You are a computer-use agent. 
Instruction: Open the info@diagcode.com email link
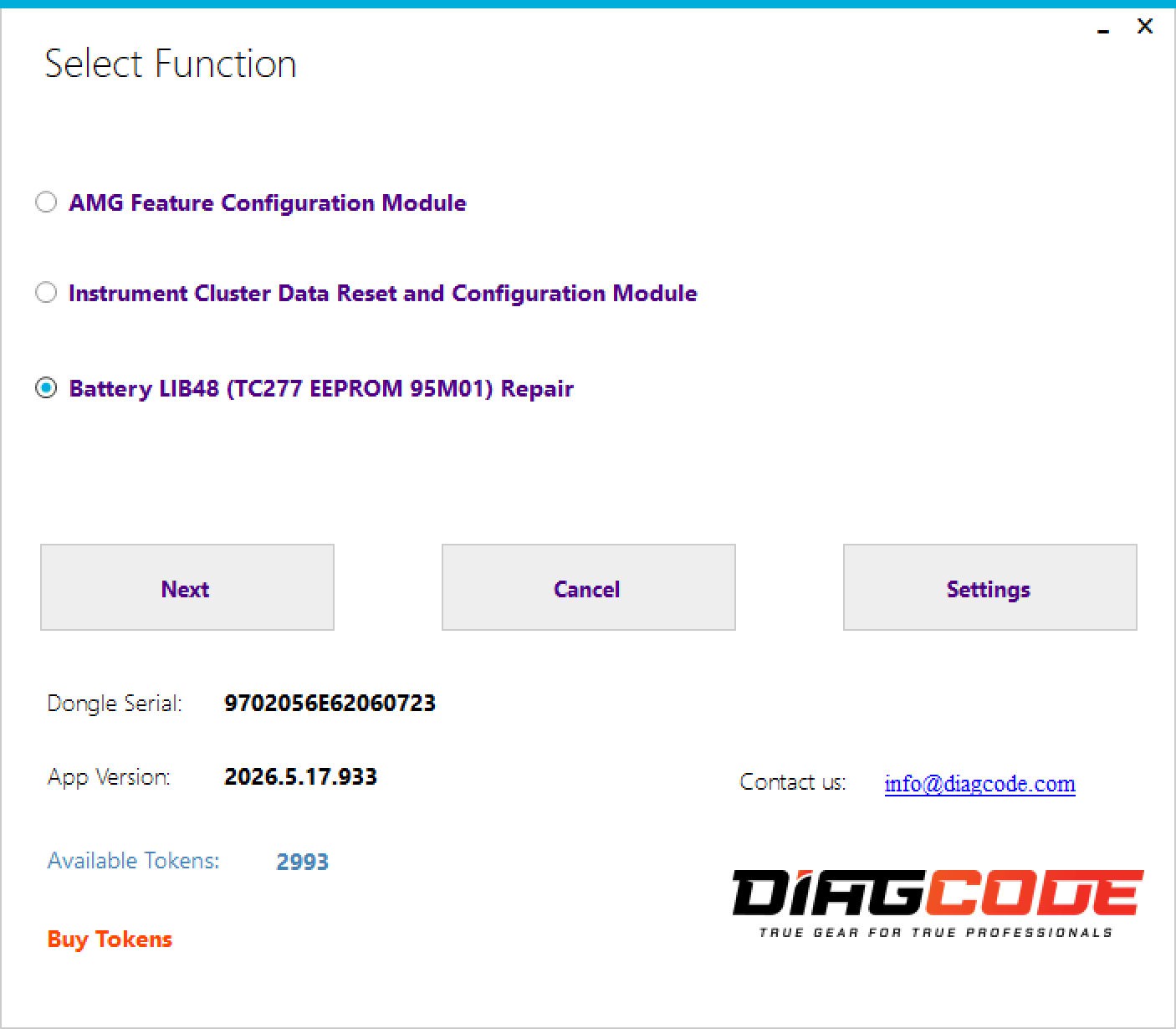coord(979,784)
